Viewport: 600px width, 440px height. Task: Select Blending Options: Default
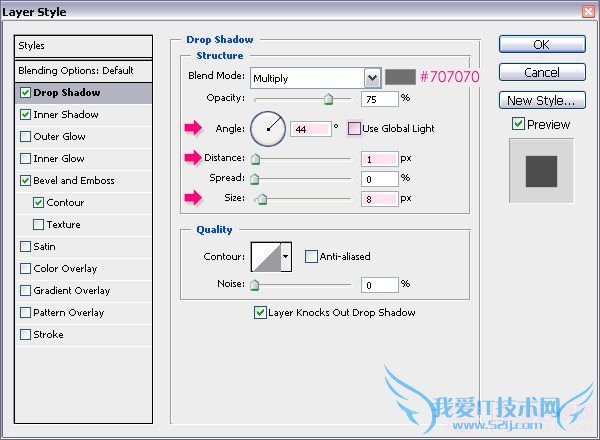[x=83, y=71]
